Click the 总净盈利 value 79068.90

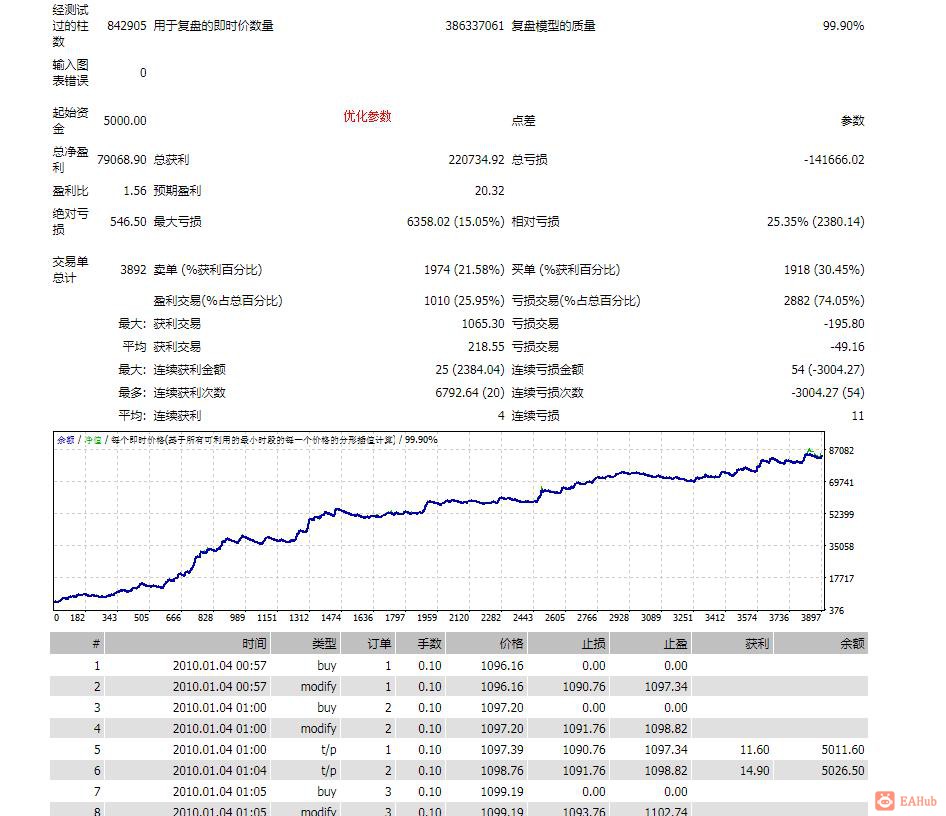pyautogui.click(x=122, y=159)
